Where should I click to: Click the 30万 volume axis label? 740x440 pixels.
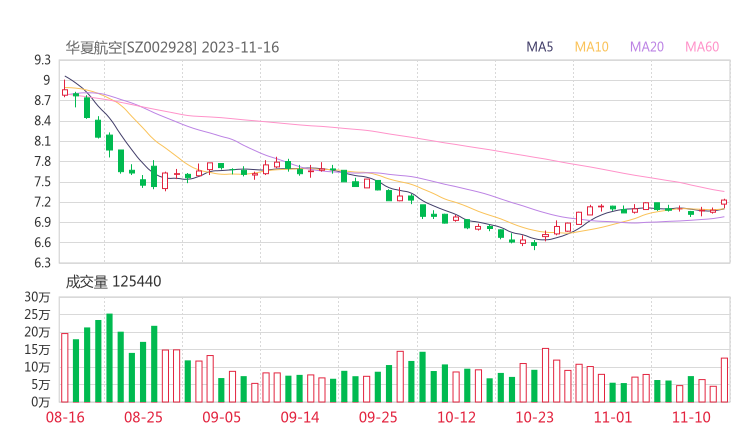[37, 297]
